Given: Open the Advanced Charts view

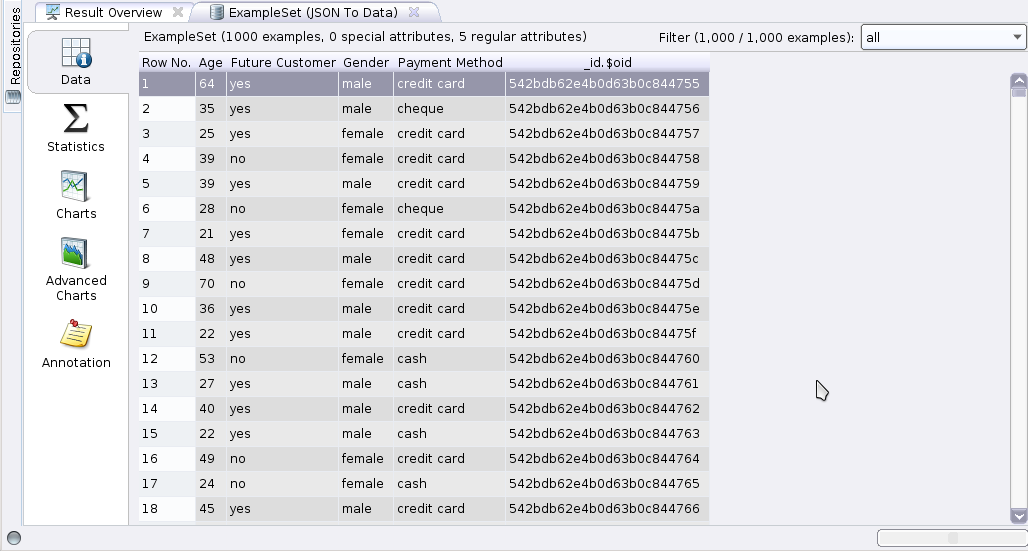Looking at the screenshot, I should coord(76,269).
